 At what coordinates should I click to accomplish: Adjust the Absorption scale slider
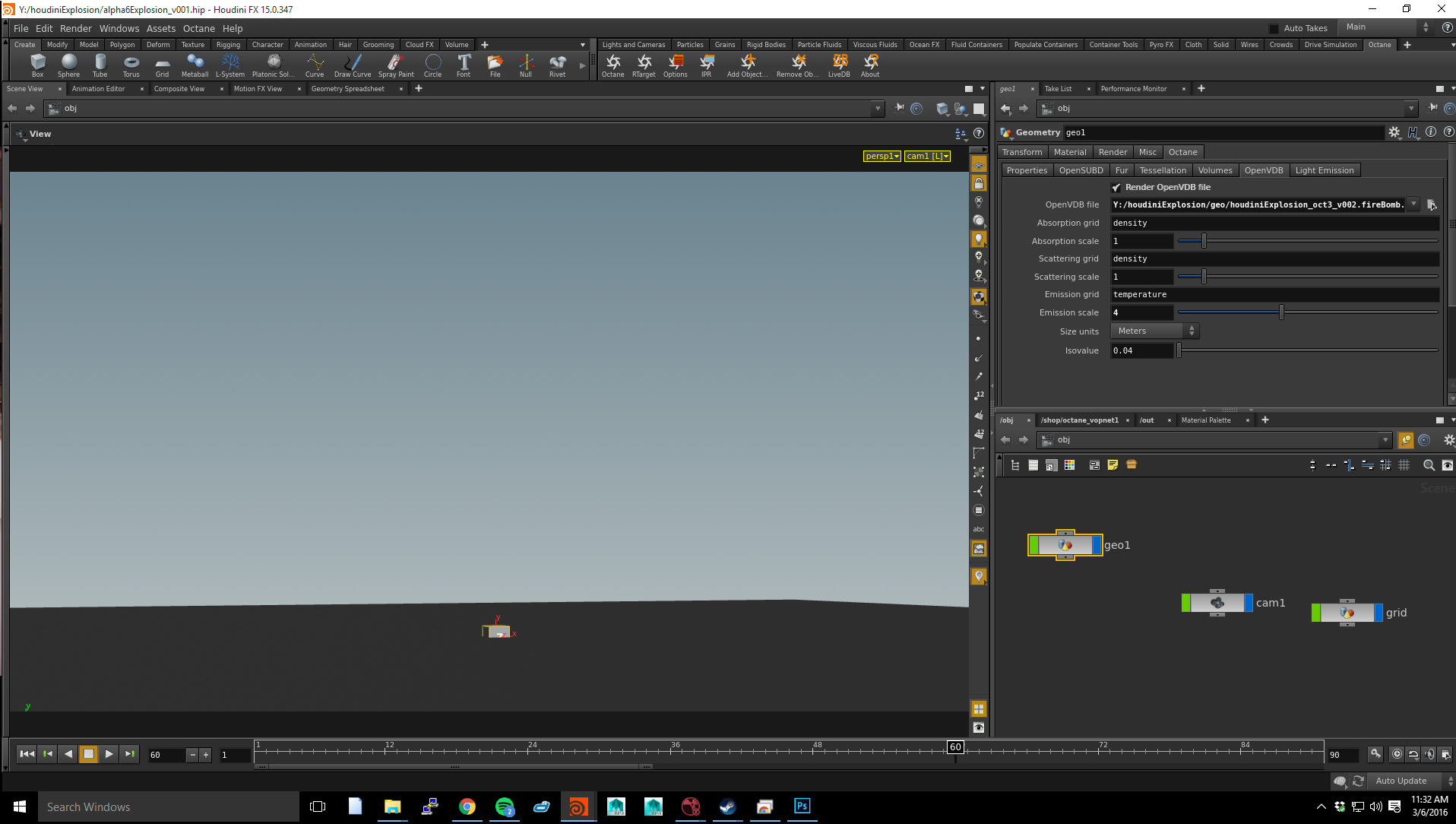pos(1307,241)
